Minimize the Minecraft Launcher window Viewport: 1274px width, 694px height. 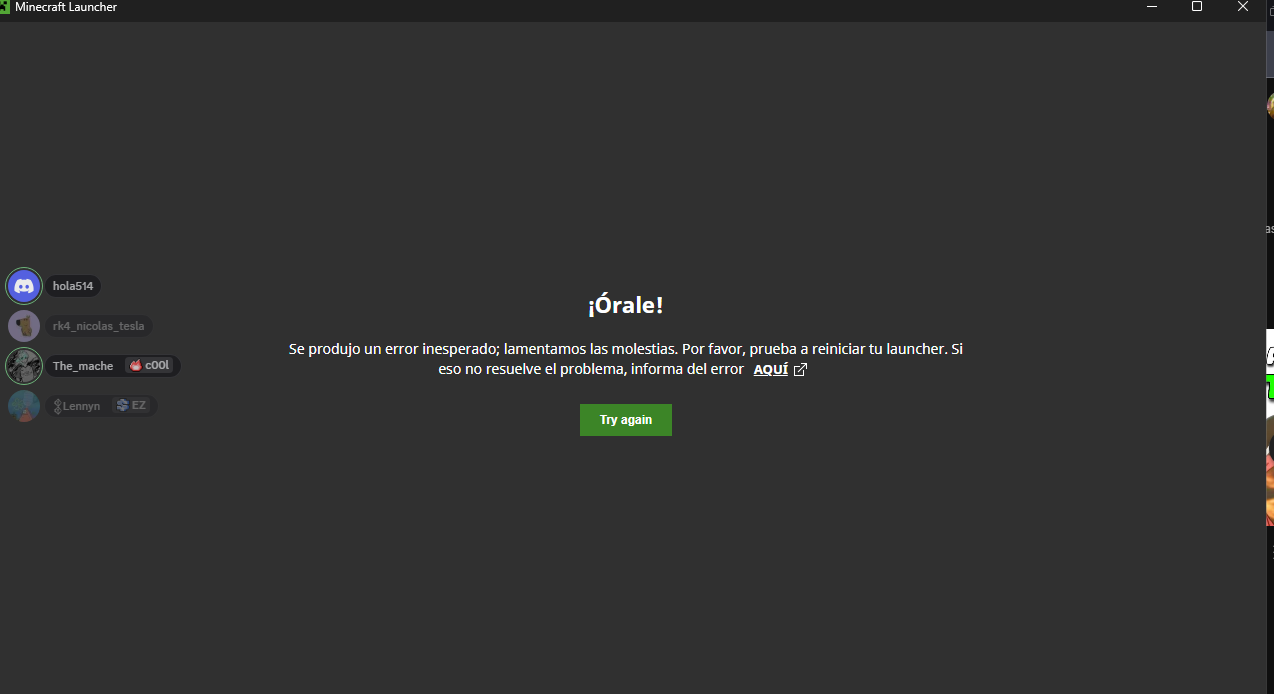coord(1151,7)
